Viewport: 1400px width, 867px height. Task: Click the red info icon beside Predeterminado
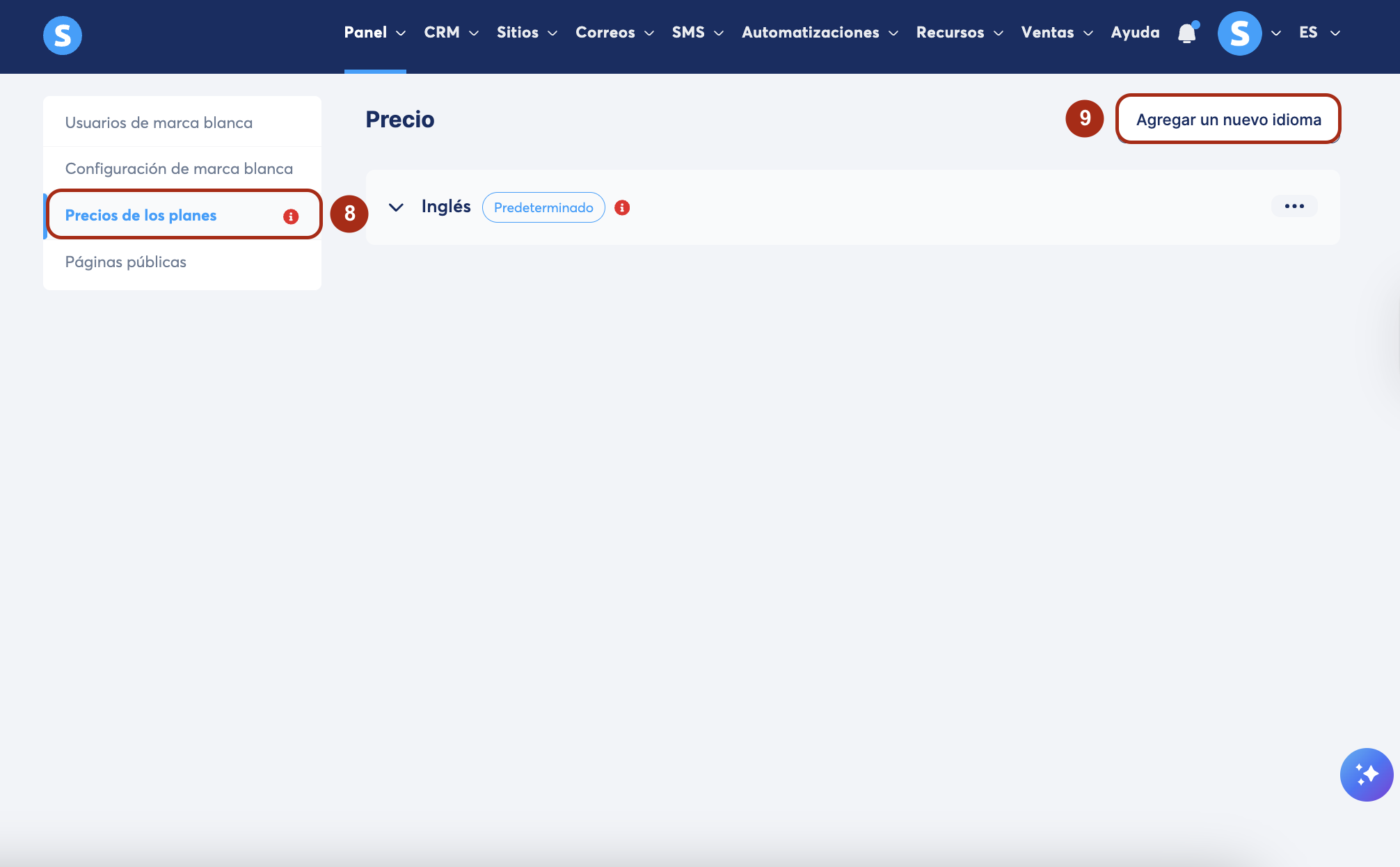622,207
